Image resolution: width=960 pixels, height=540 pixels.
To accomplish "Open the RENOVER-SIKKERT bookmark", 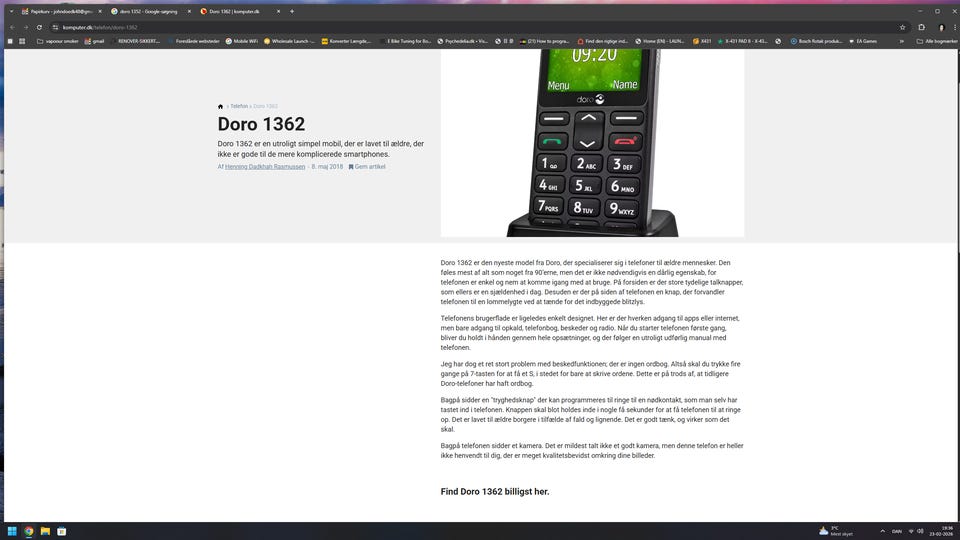I will coord(135,41).
